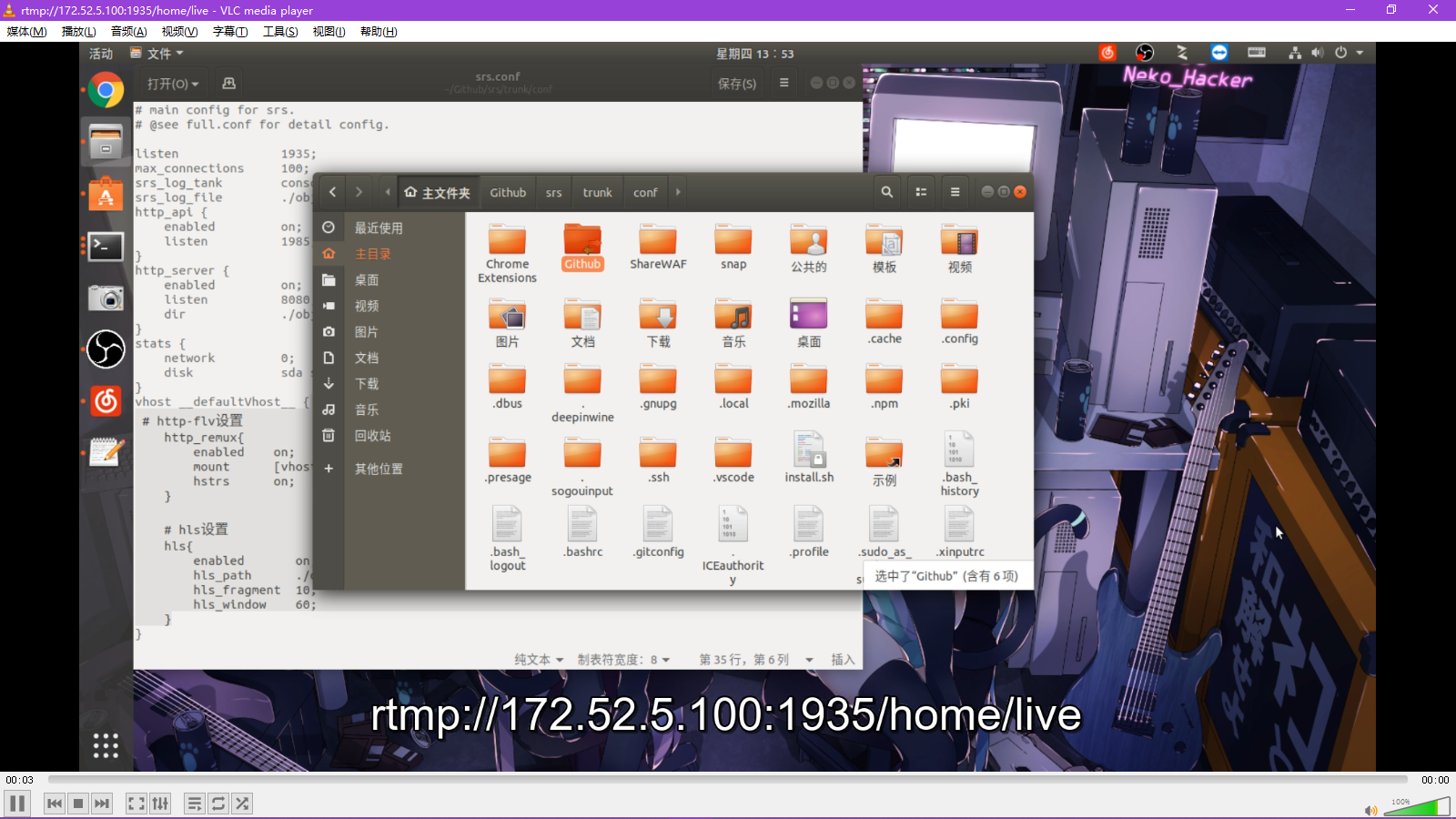
Task: Open the 播放(L) menu
Action: [x=78, y=32]
